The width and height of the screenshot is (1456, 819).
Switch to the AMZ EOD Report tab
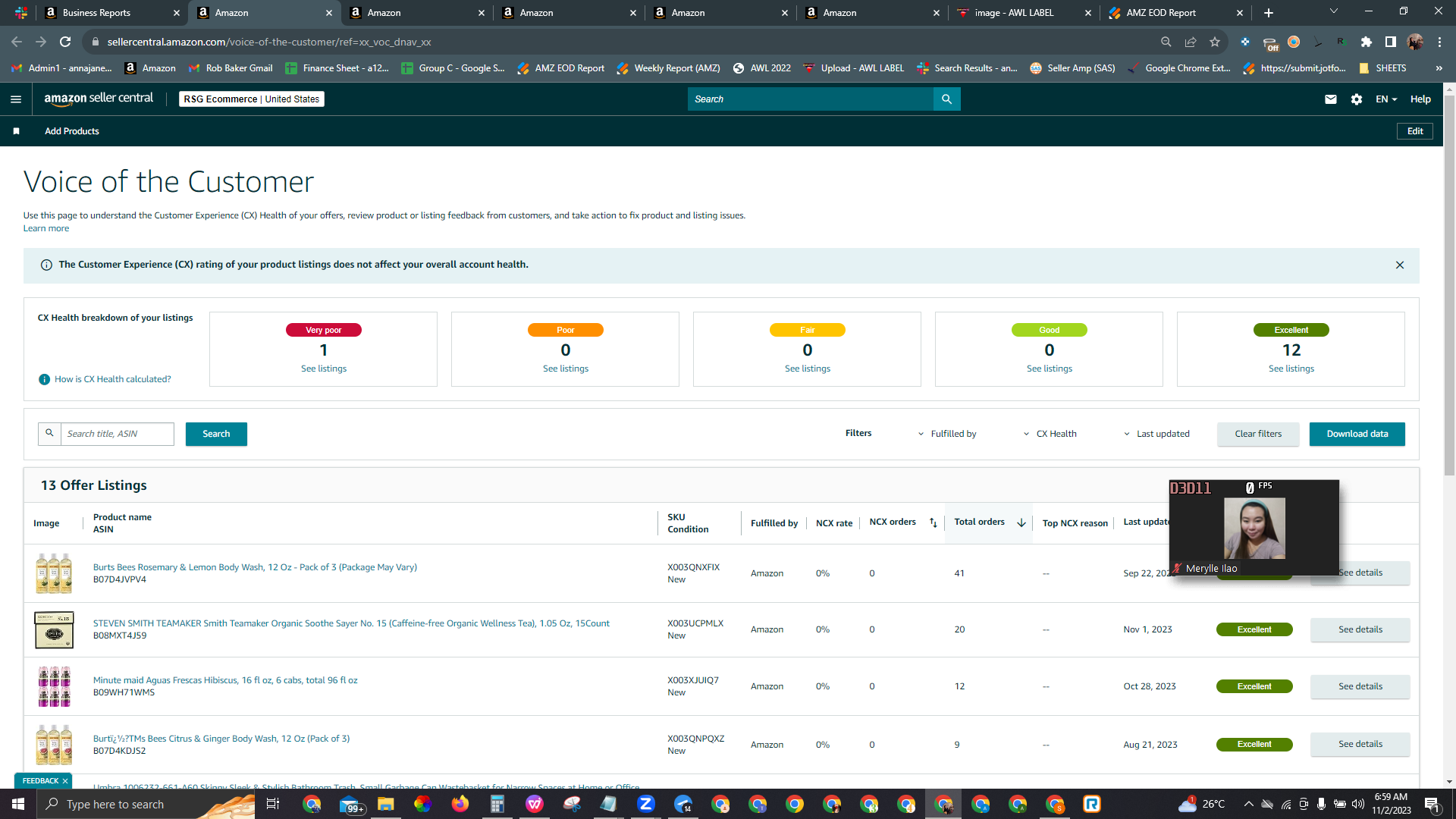pyautogui.click(x=1175, y=13)
